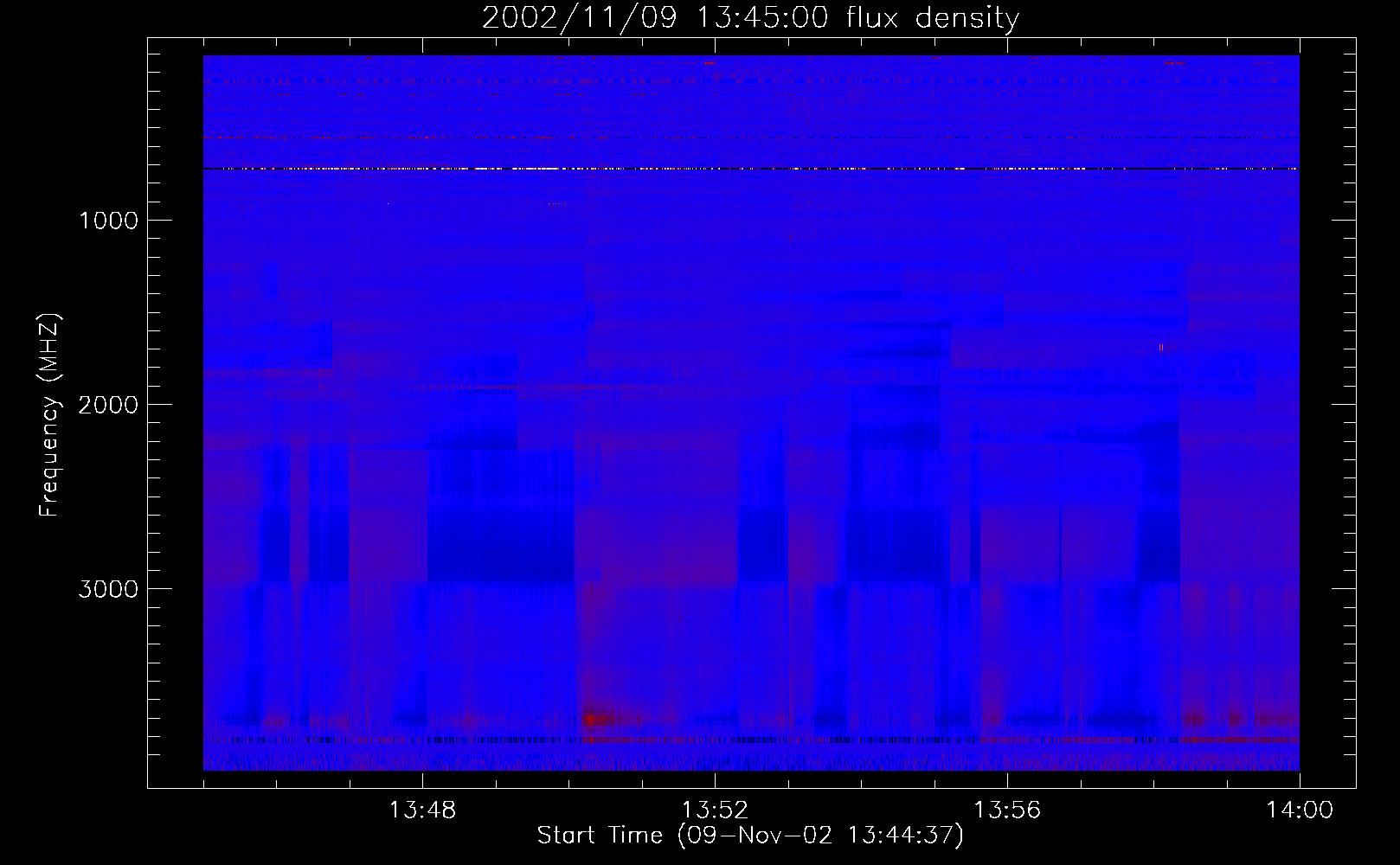Click the plot title '2002/11/09 13:45:00 flux density'
The width and height of the screenshot is (1400, 865).
pyautogui.click(x=750, y=18)
